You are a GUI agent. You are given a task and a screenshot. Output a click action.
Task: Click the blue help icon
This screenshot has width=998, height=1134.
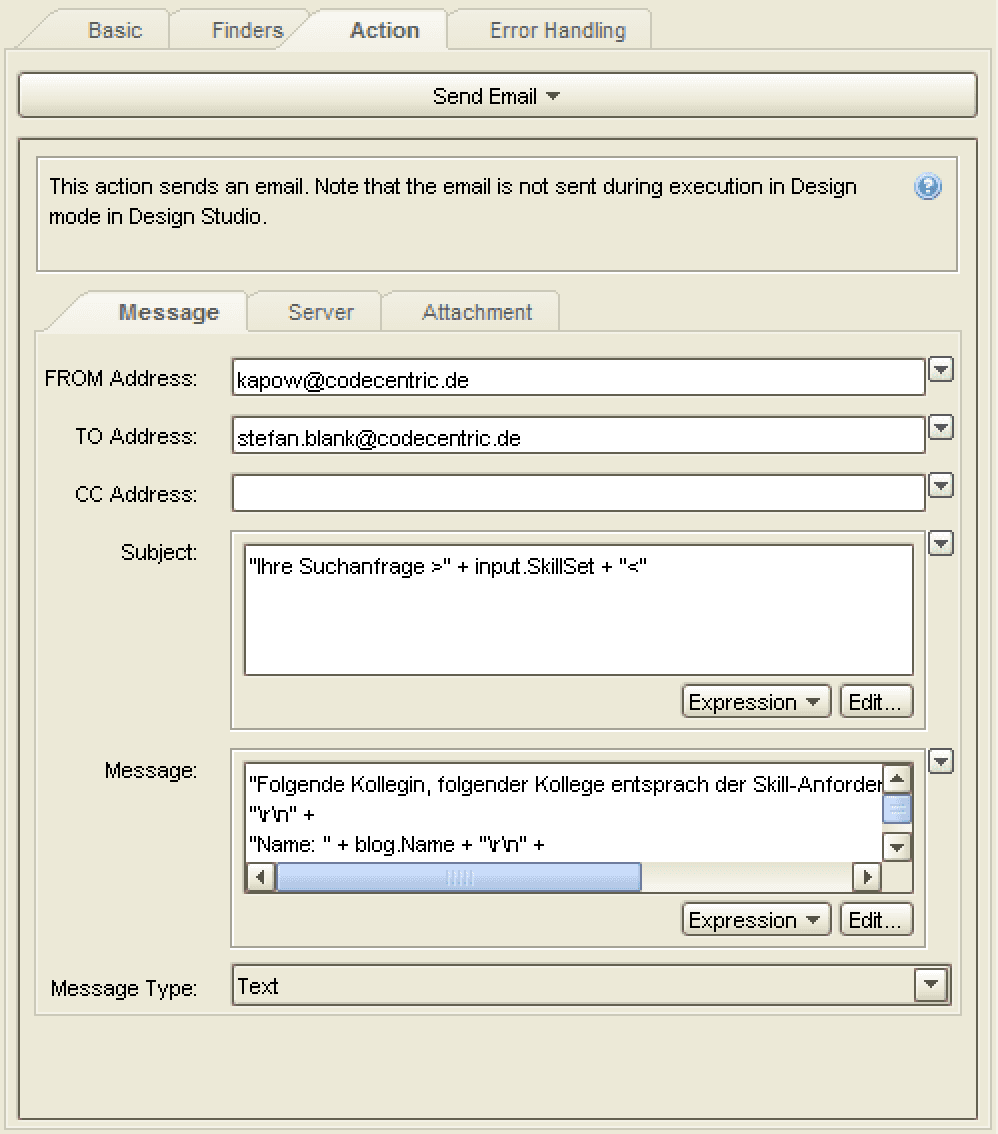click(928, 187)
